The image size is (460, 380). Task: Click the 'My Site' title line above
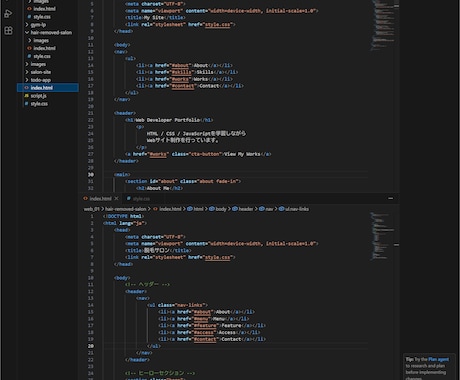(x=155, y=17)
